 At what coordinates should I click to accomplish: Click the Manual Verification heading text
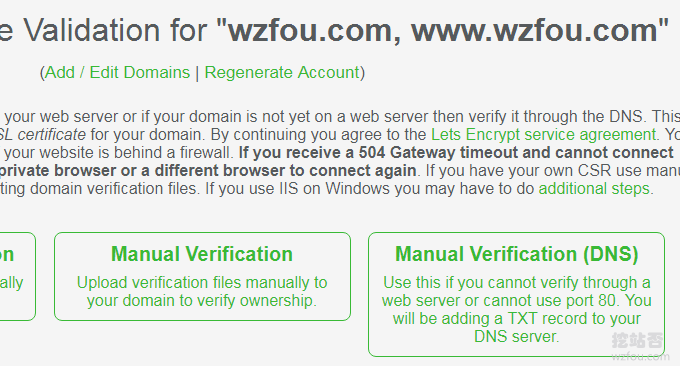[202, 254]
